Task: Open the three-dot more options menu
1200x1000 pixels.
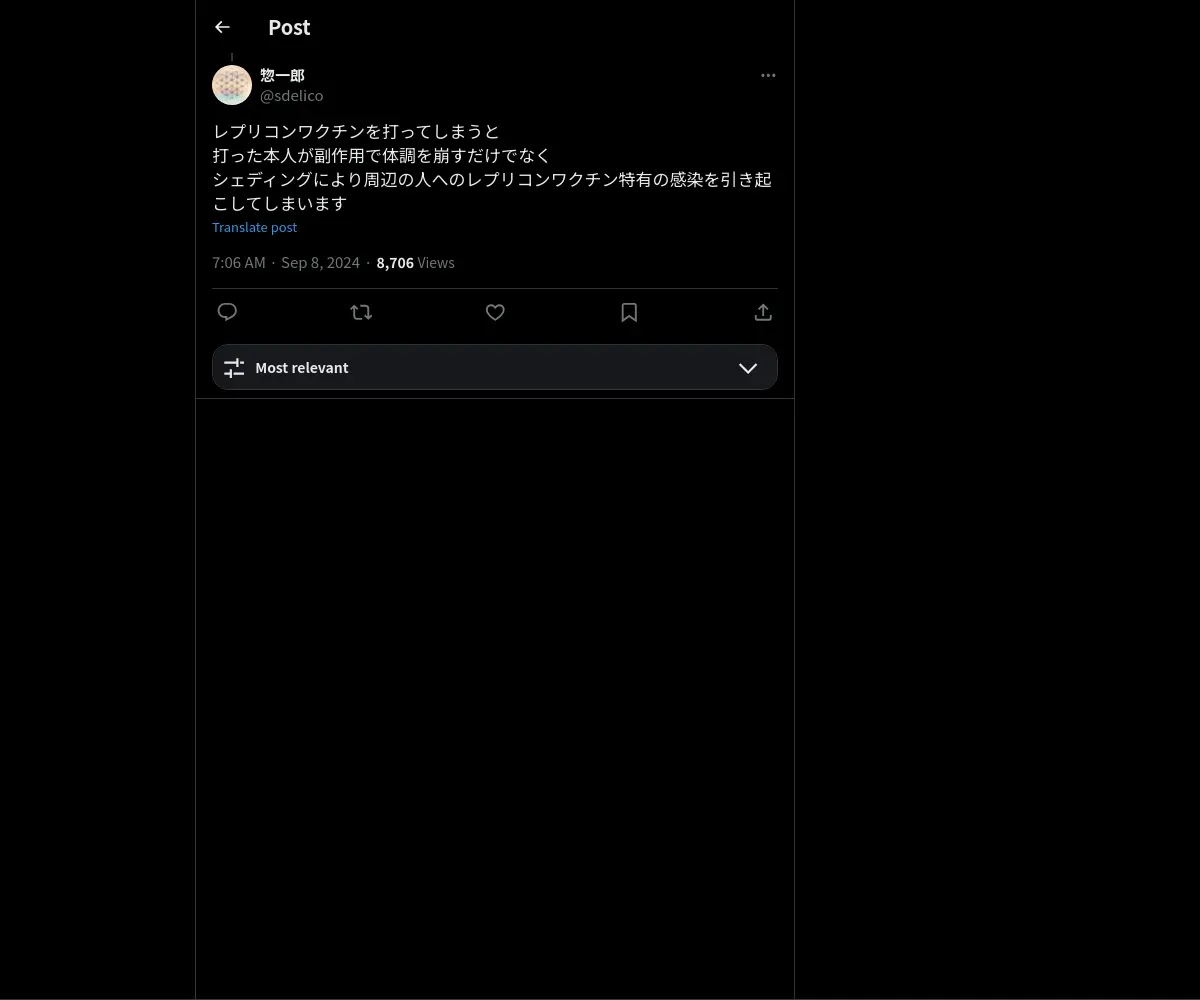Action: click(x=768, y=75)
